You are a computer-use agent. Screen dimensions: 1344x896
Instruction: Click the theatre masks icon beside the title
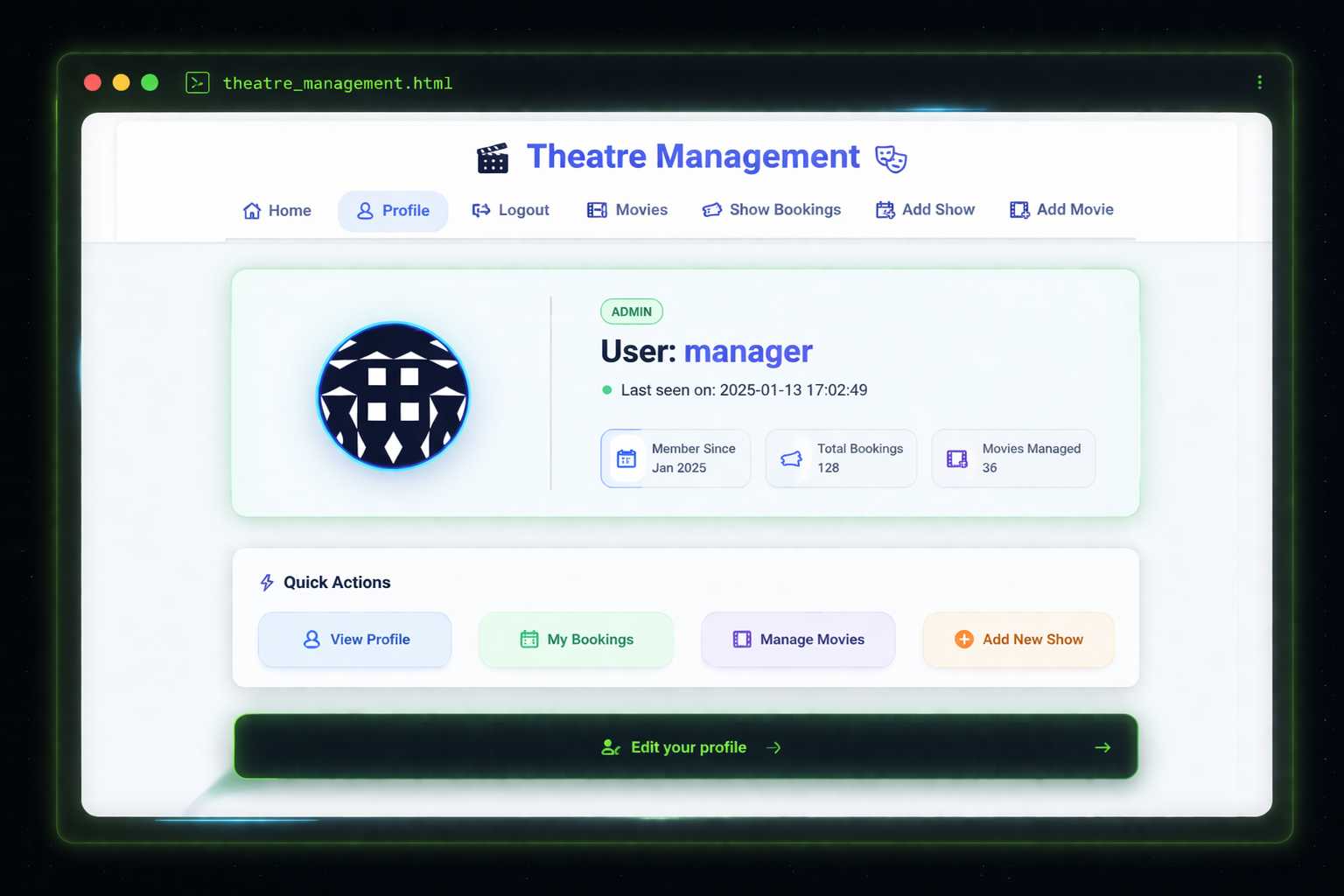pyautogui.click(x=891, y=159)
